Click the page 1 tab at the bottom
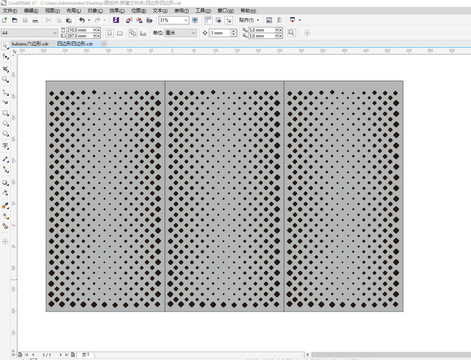The image size is (471, 360). pos(86,355)
